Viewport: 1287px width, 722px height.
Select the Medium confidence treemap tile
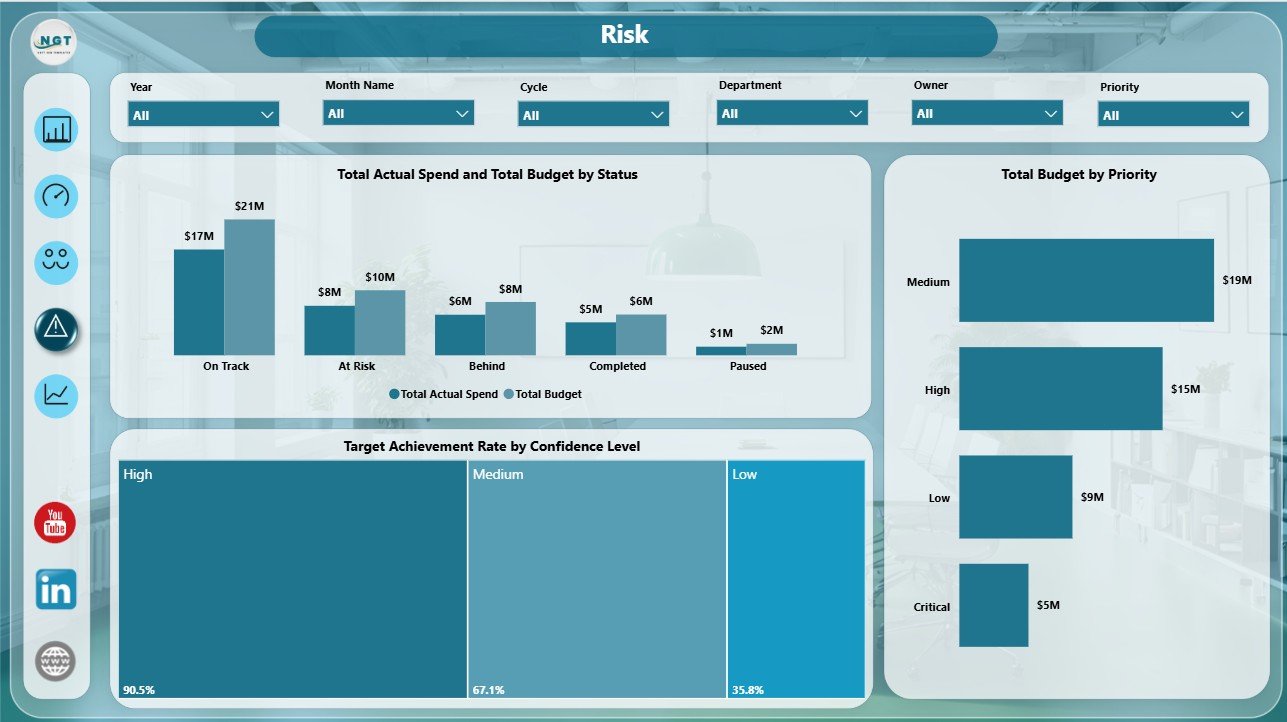coord(597,579)
